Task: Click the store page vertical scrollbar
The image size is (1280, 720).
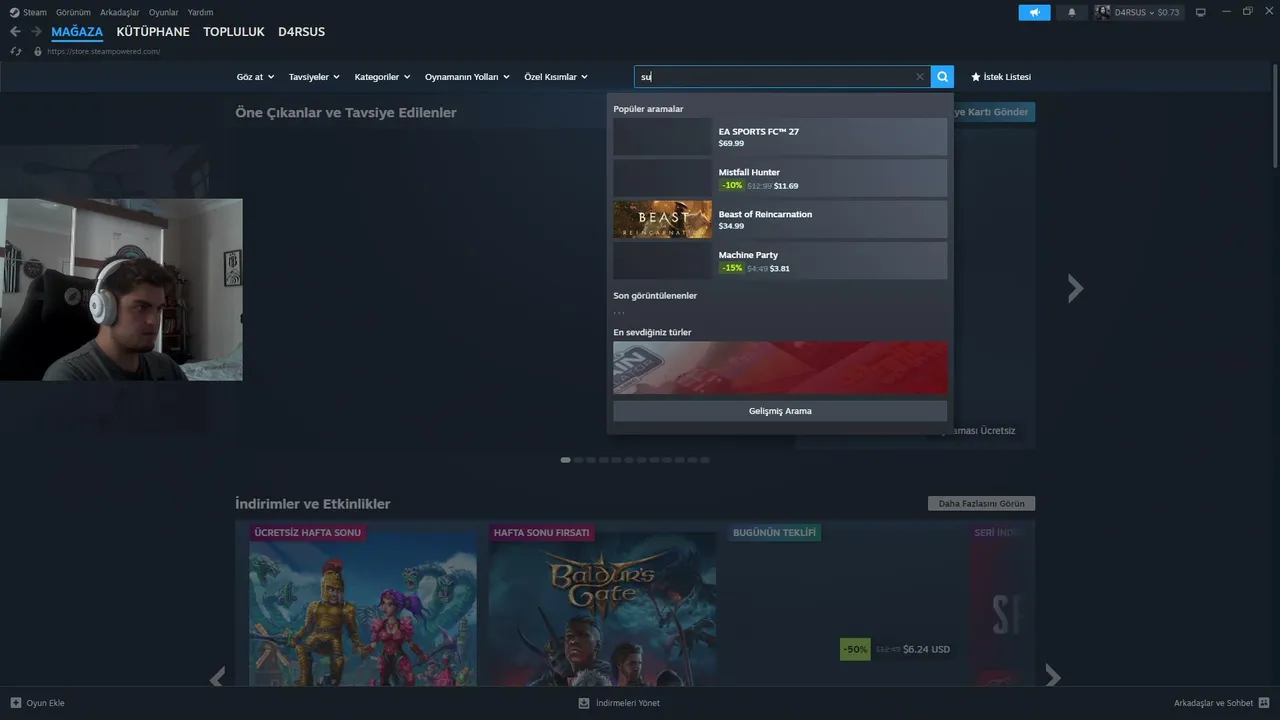Action: point(1275,116)
